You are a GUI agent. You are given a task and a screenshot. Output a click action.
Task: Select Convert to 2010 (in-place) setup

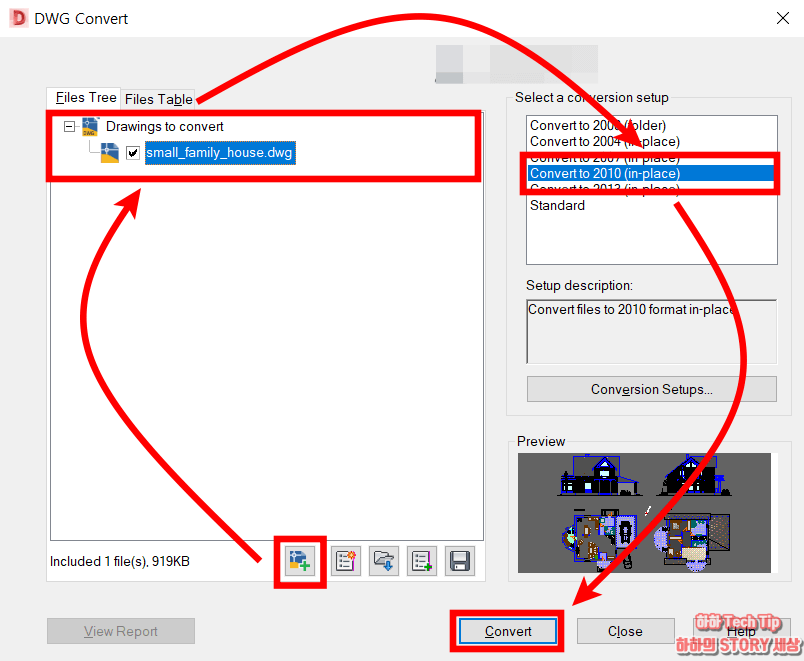click(651, 173)
